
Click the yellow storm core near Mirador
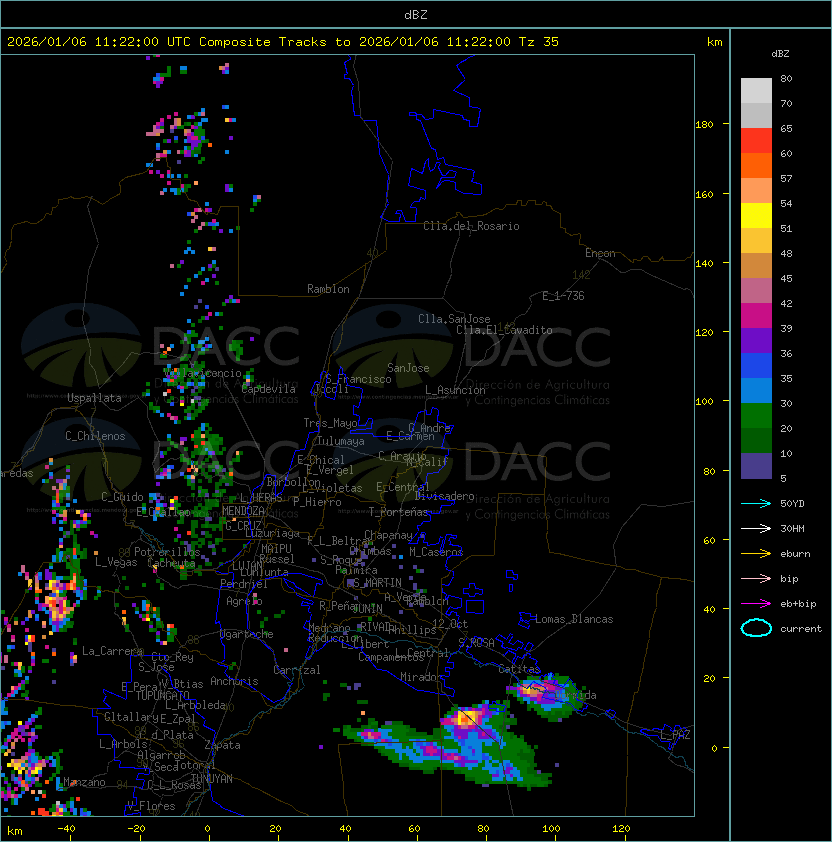click(x=466, y=717)
